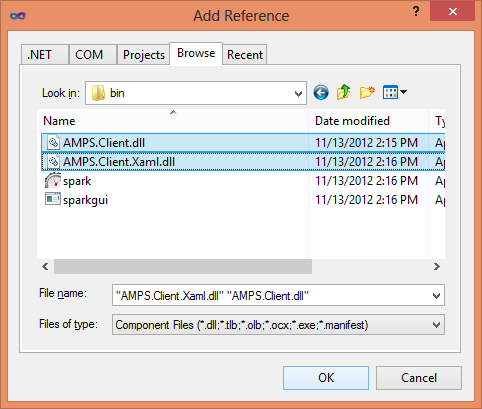Sort by the Name column header
The image size is (482, 409).
pos(173,121)
